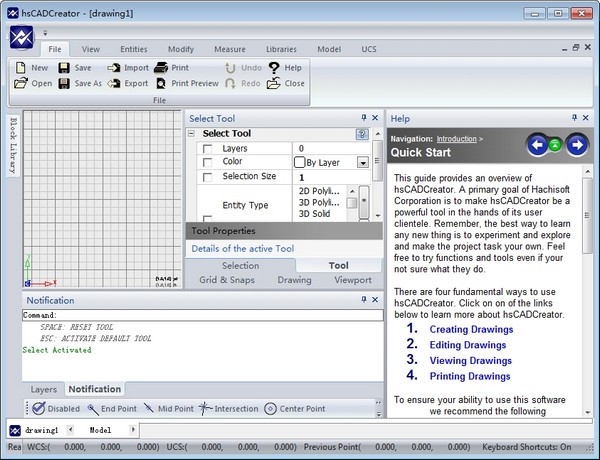Viewport: 600px width, 460px height.
Task: Click the New drawing icon
Action: tap(20, 68)
